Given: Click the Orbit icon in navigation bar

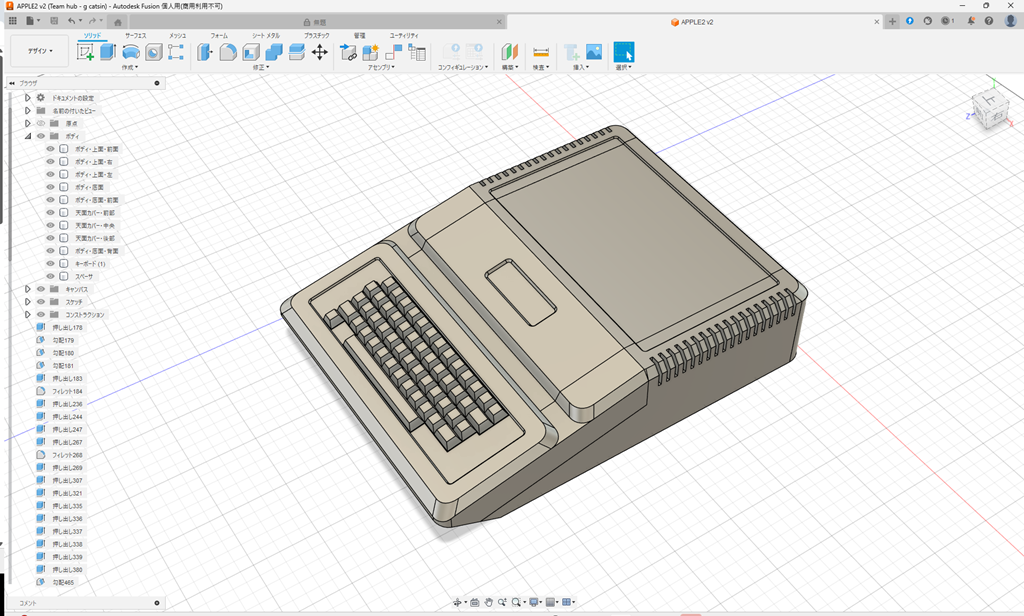Looking at the screenshot, I should [458, 602].
